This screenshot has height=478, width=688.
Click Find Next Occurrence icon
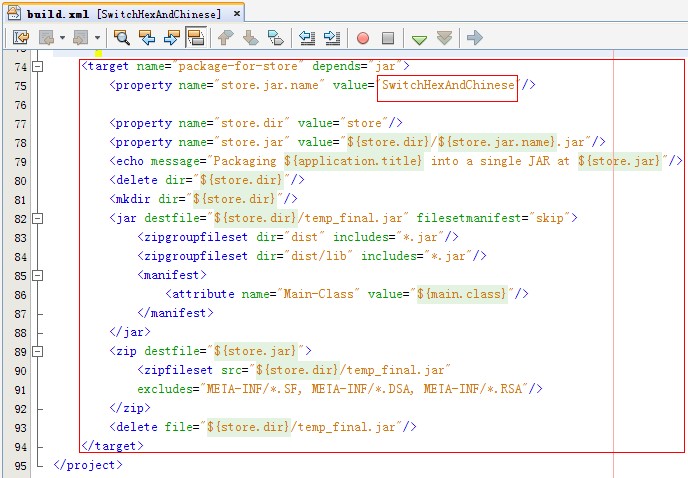tap(172, 38)
